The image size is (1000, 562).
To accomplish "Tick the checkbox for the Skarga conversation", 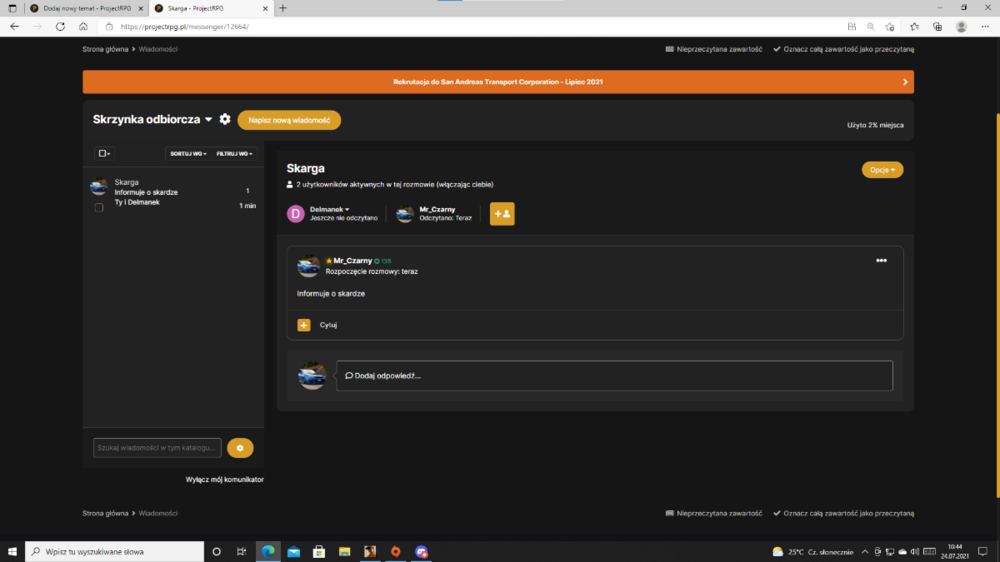I will click(99, 207).
